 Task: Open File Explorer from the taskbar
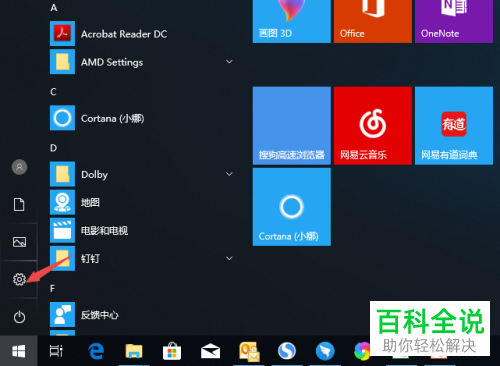click(x=134, y=351)
